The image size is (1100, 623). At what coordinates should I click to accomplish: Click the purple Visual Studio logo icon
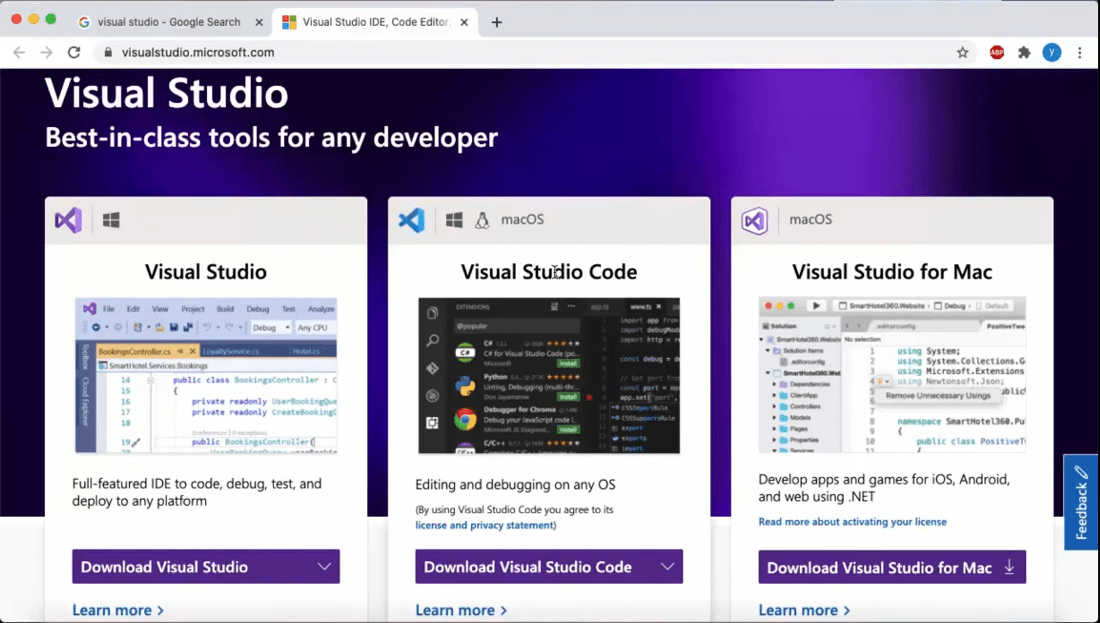pos(68,220)
